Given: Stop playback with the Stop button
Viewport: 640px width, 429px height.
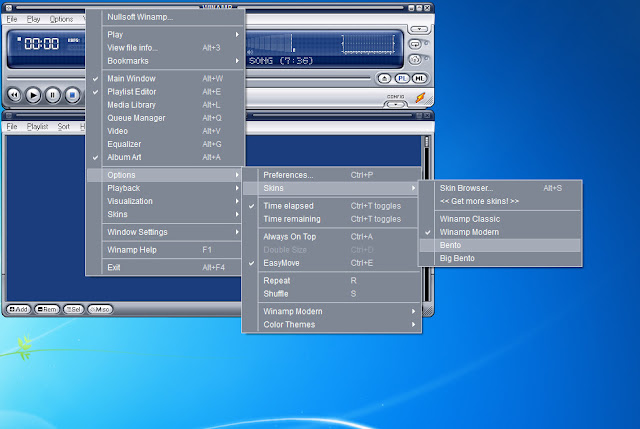Looking at the screenshot, I should (72, 95).
